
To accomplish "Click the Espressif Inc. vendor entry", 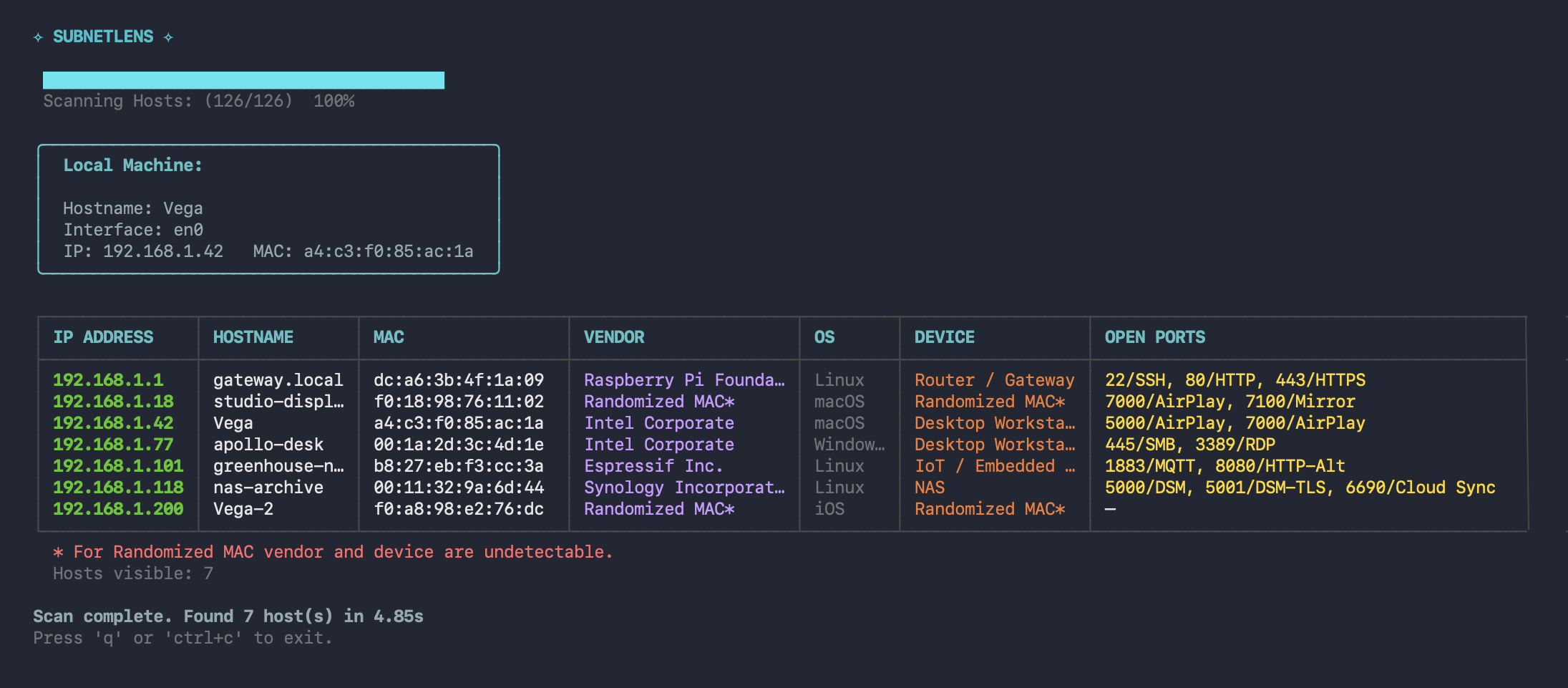I will 653,466.
